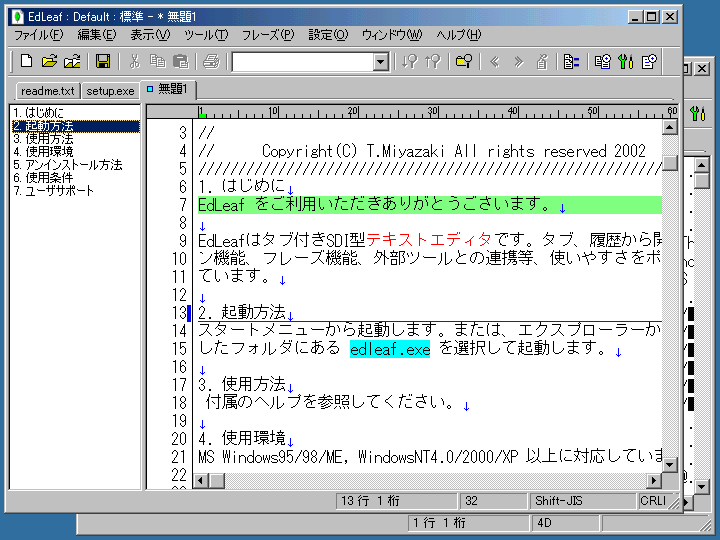Click the horizontal scrollbar right arrow
The width and height of the screenshot is (720, 540).
654,481
